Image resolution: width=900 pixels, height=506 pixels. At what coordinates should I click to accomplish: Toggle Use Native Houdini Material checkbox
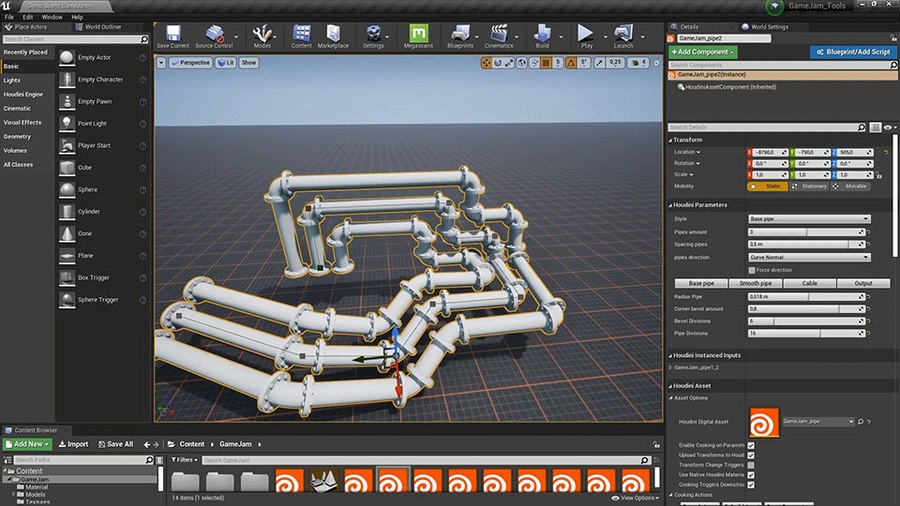751,475
